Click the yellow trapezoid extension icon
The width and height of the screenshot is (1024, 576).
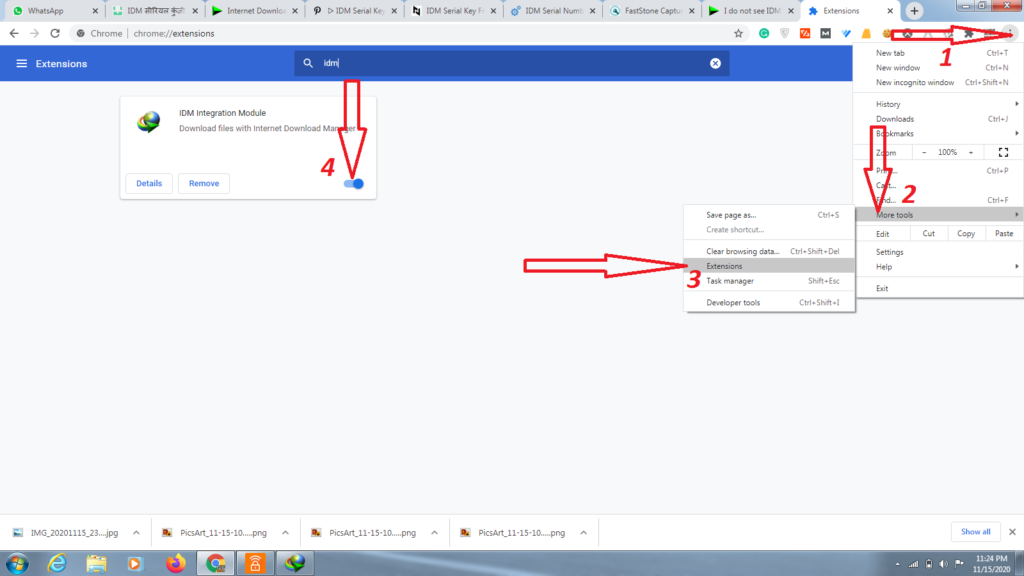coord(867,33)
